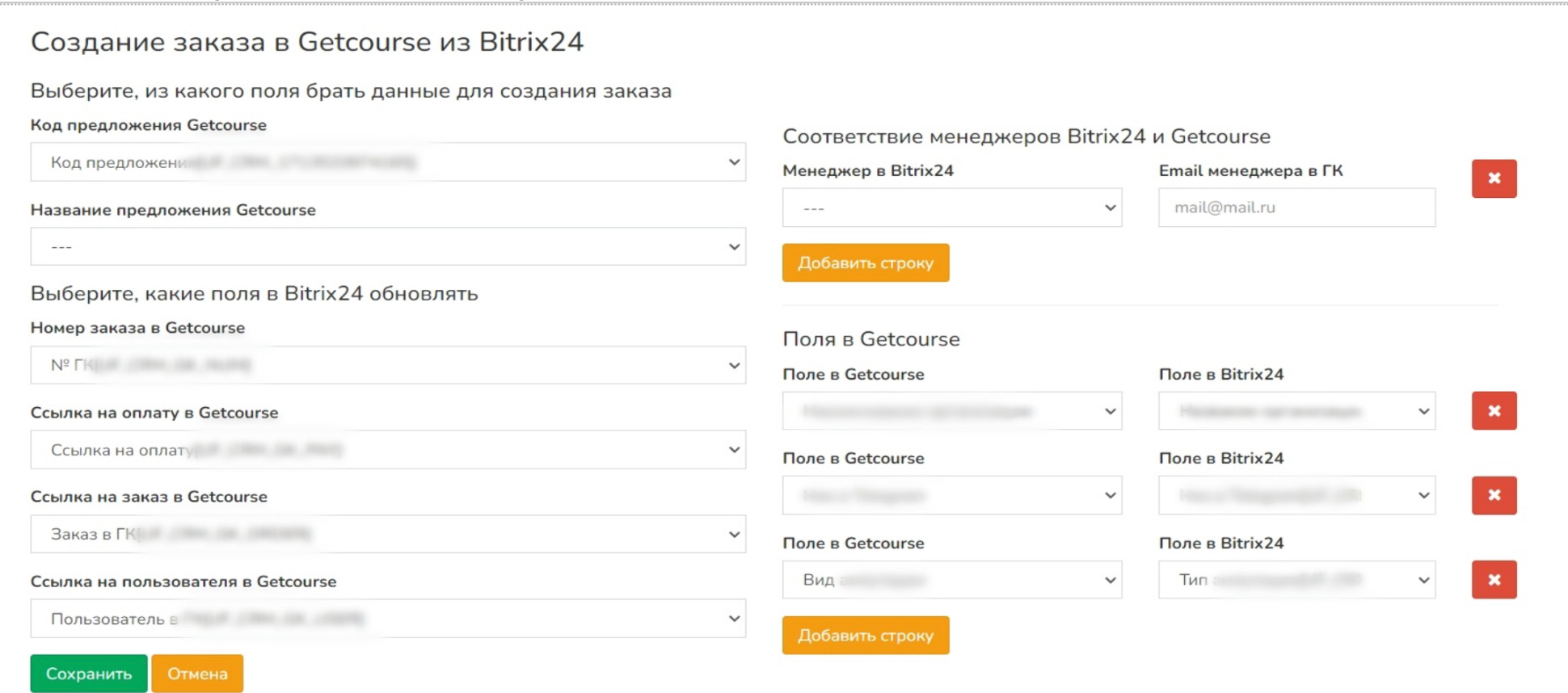Add a row to the managers mapping

point(865,262)
